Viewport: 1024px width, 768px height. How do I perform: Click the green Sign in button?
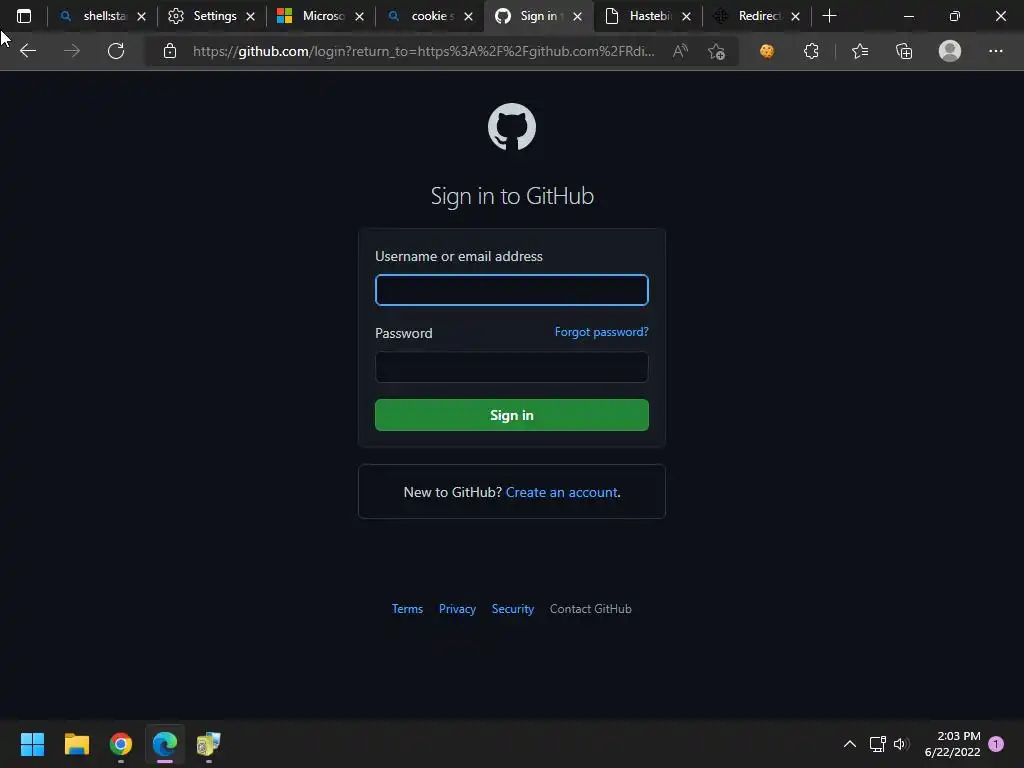[x=511, y=415]
